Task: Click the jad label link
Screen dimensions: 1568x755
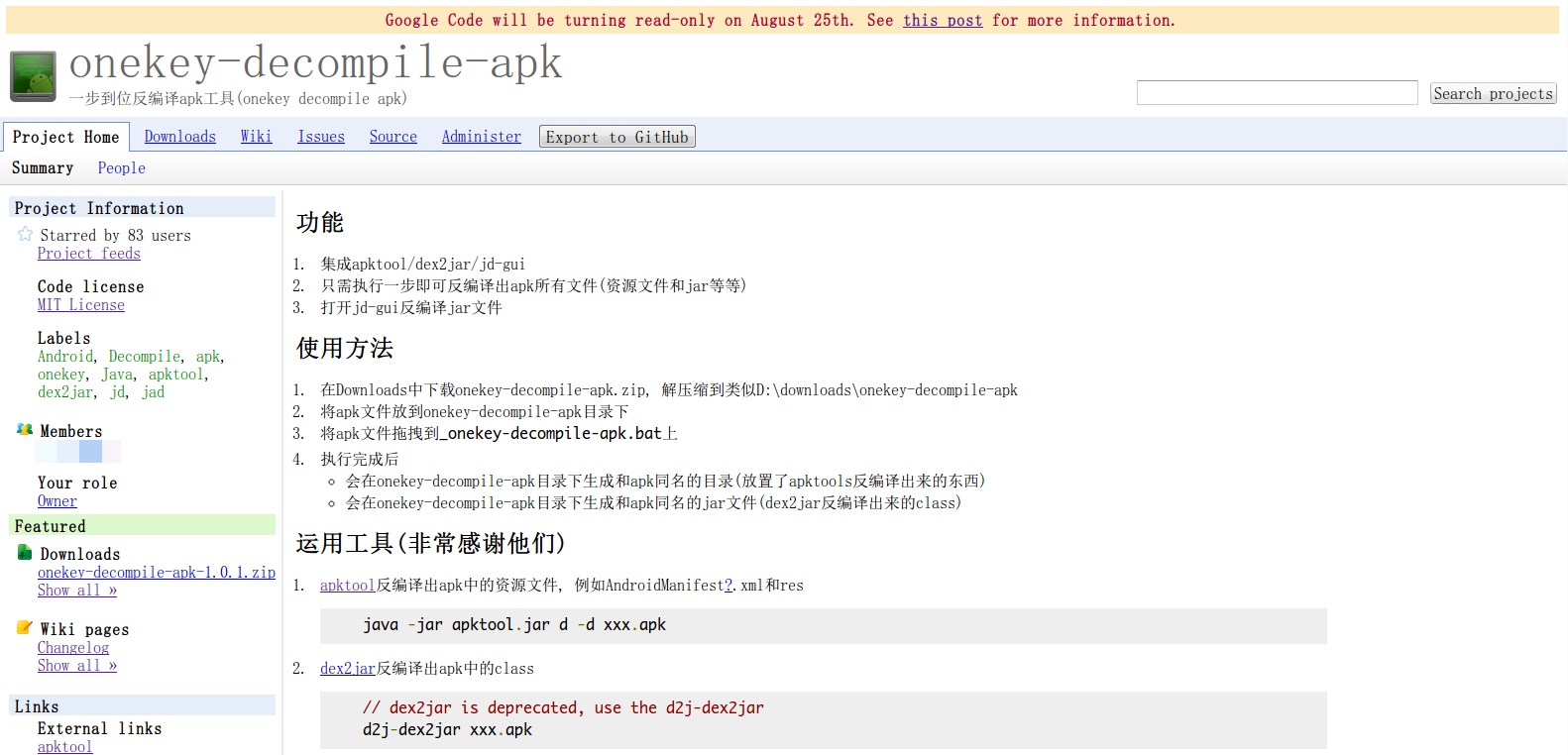Action: [154, 392]
